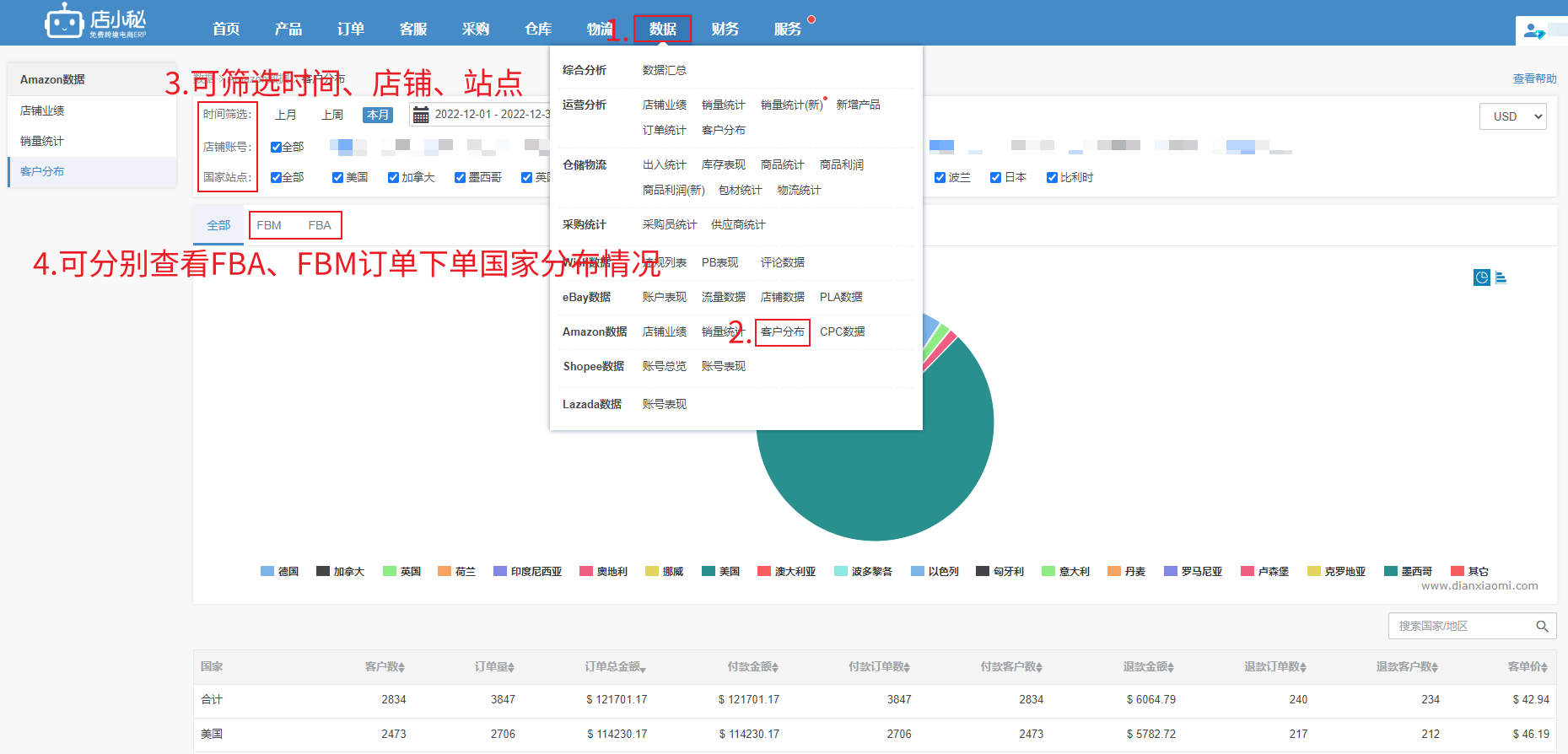The width and height of the screenshot is (1568, 754).
Task: Select 库存表现 under 仓储物流
Action: tap(724, 164)
